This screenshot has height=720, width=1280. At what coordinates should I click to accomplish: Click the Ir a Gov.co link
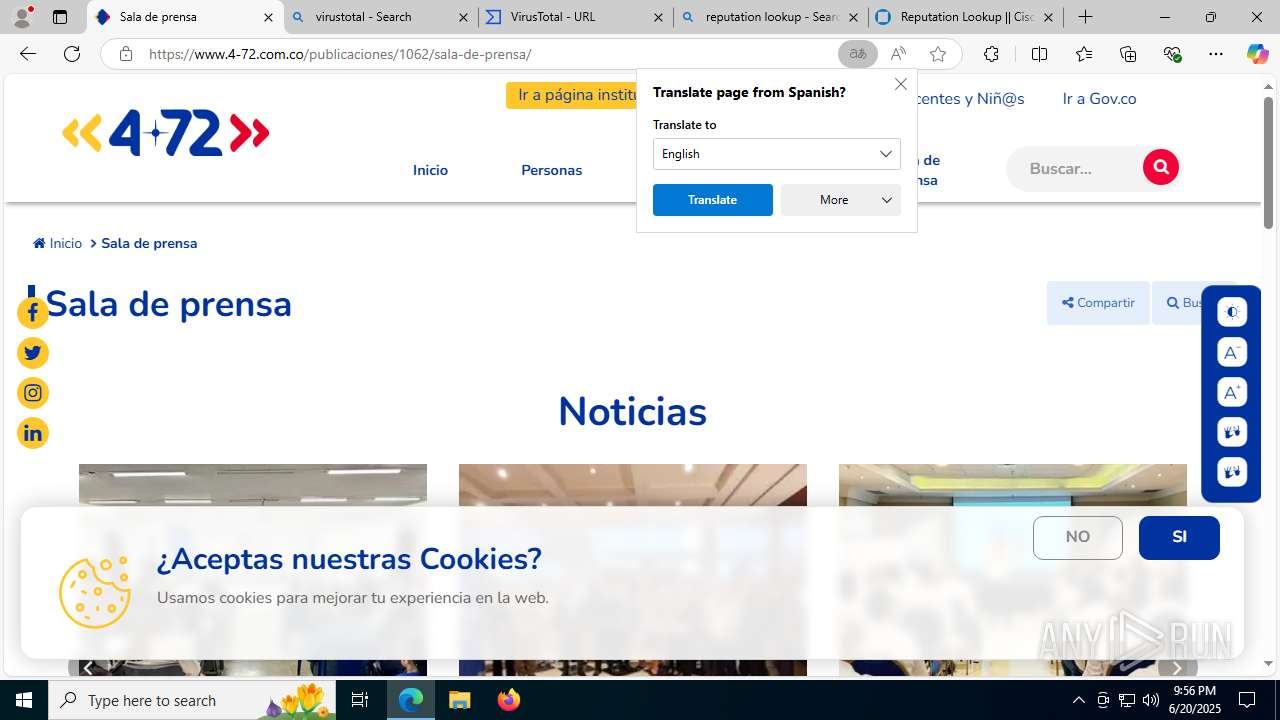coord(1099,98)
